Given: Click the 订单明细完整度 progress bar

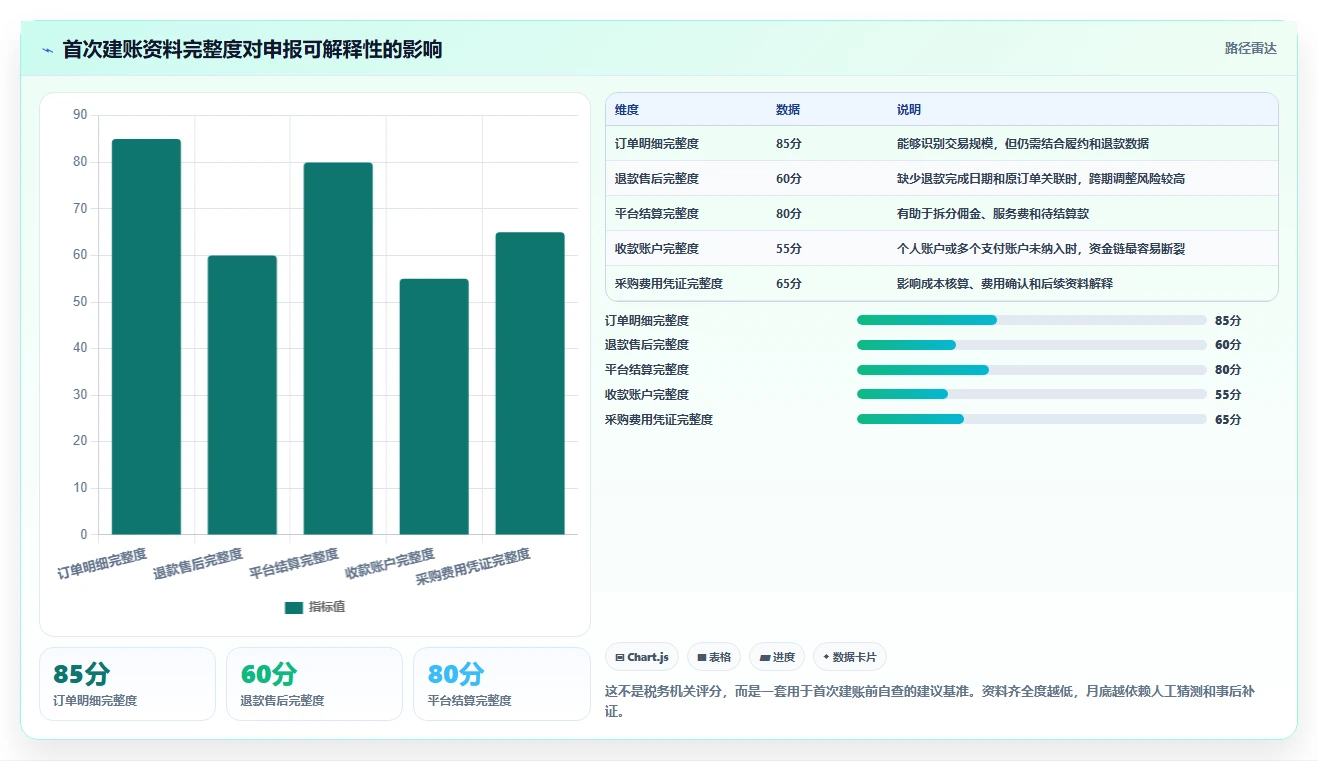Looking at the screenshot, I should [1032, 320].
